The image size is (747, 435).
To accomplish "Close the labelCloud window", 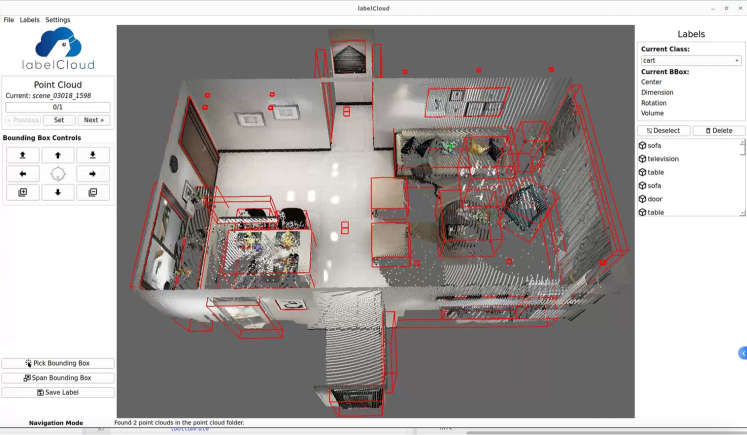I will [x=739, y=8].
